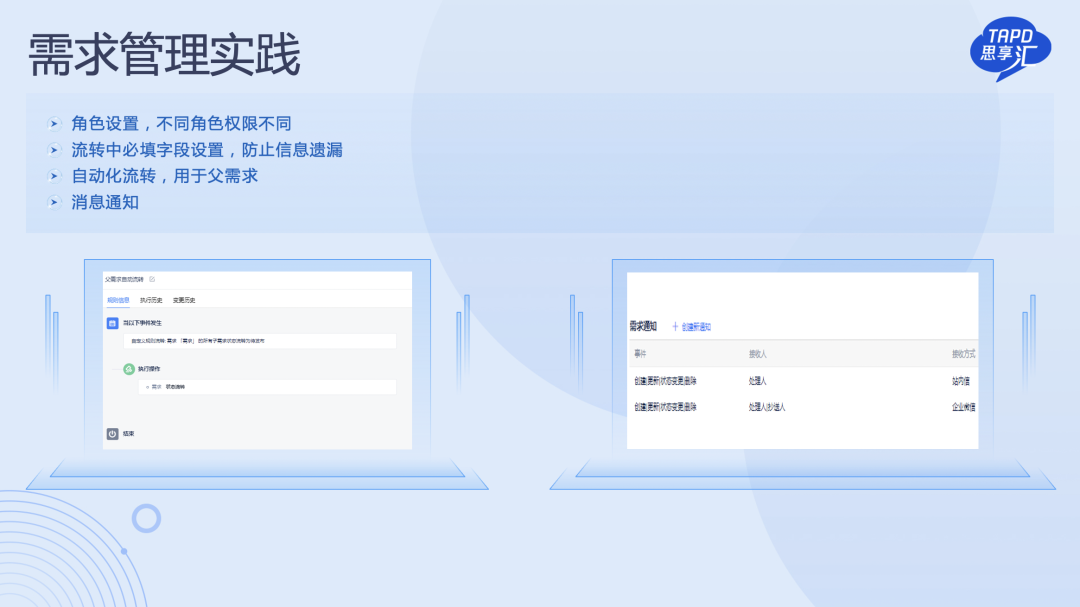Click the 创建新通知 link
This screenshot has height=607, width=1080.
click(696, 327)
